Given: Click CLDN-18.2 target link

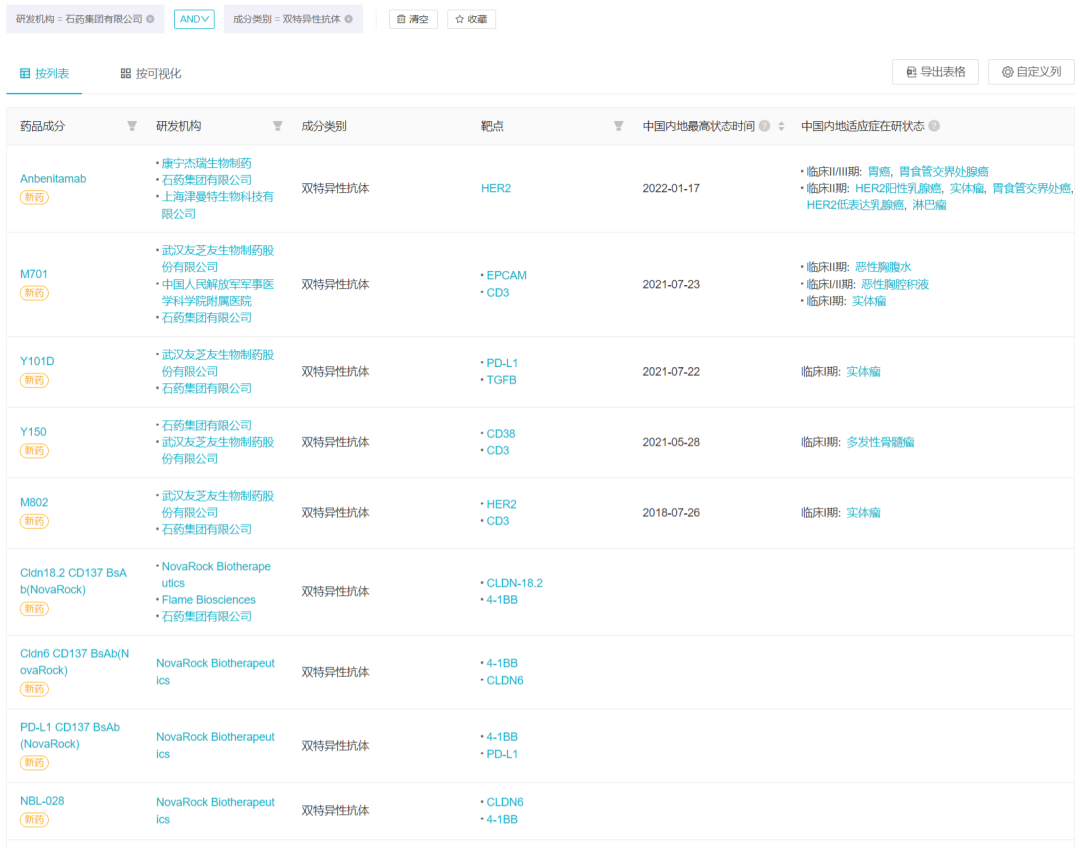Looking at the screenshot, I should [x=515, y=583].
